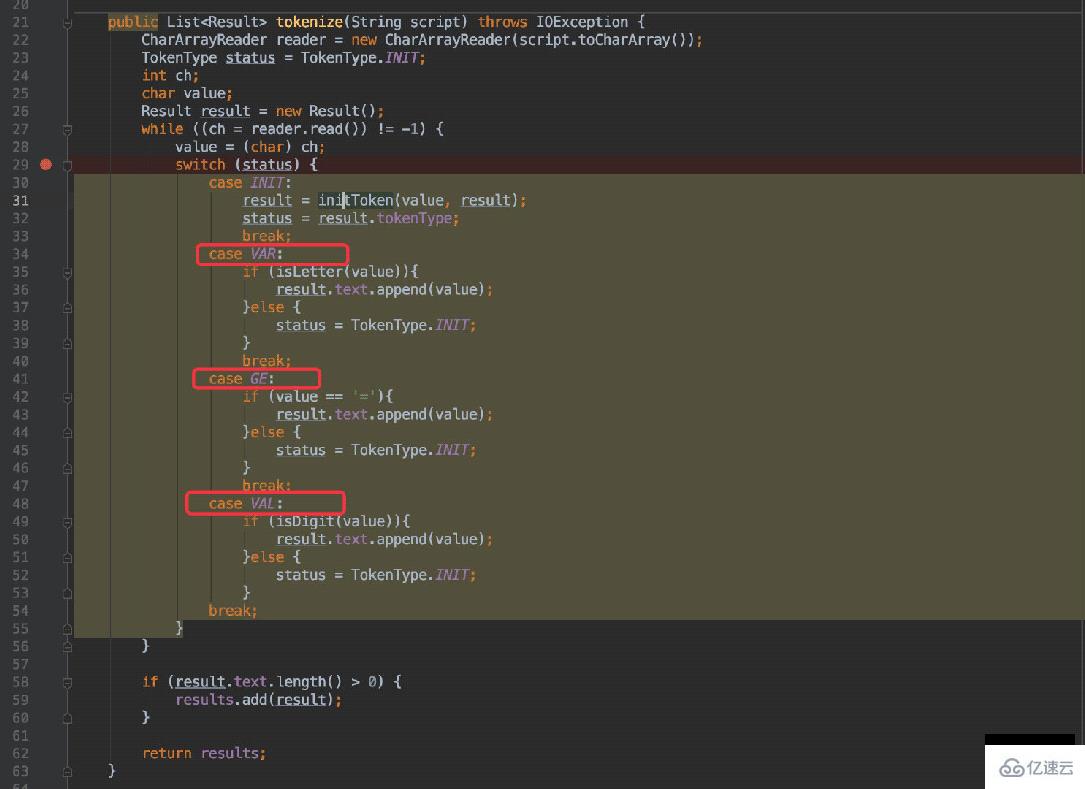
Task: Click 'throws IOException' in method signature
Action: pos(553,22)
